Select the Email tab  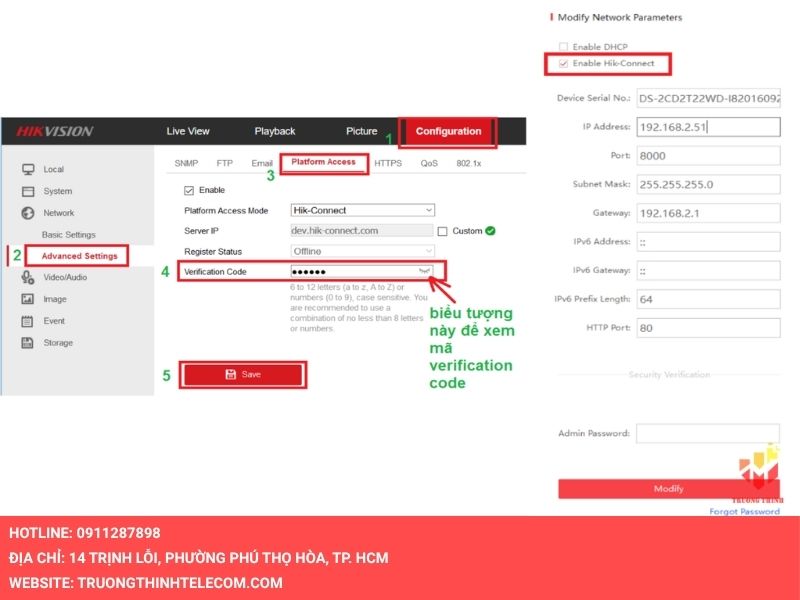[x=262, y=163]
